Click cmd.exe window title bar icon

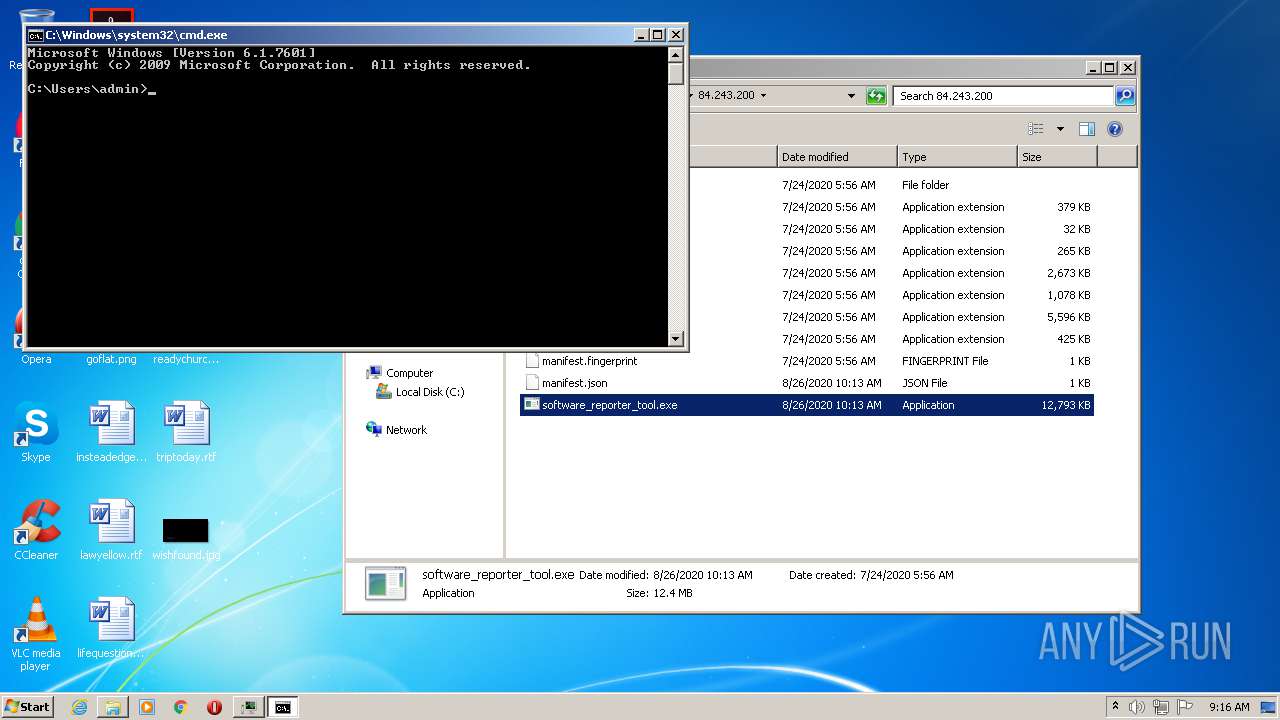tap(36, 35)
